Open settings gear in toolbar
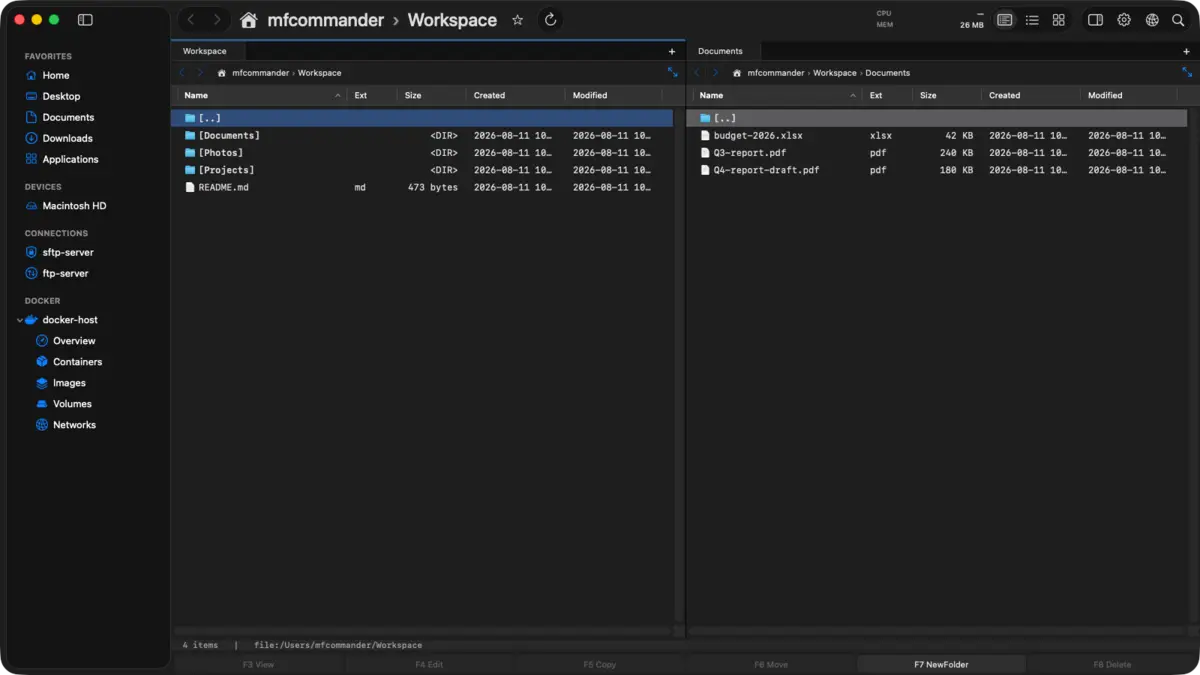Screen dimensions: 1200x675 (1124, 20)
